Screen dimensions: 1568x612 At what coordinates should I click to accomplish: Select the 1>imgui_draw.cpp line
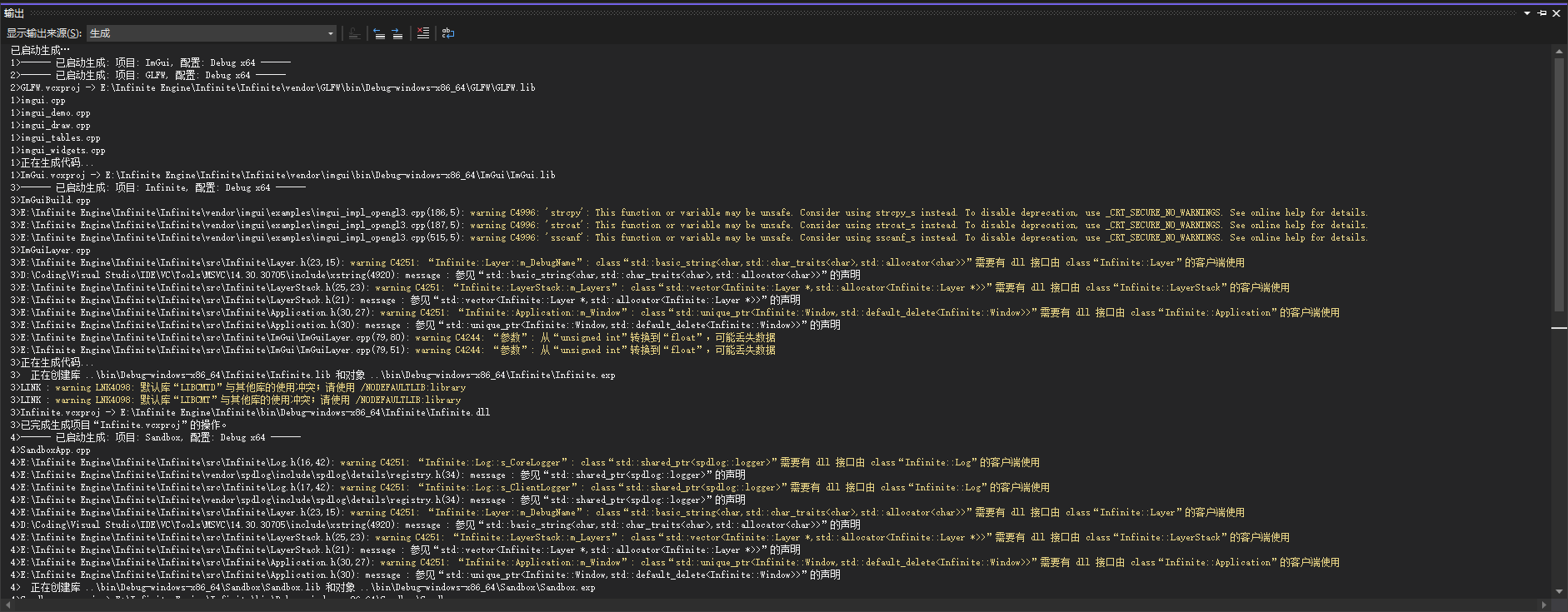(x=50, y=125)
